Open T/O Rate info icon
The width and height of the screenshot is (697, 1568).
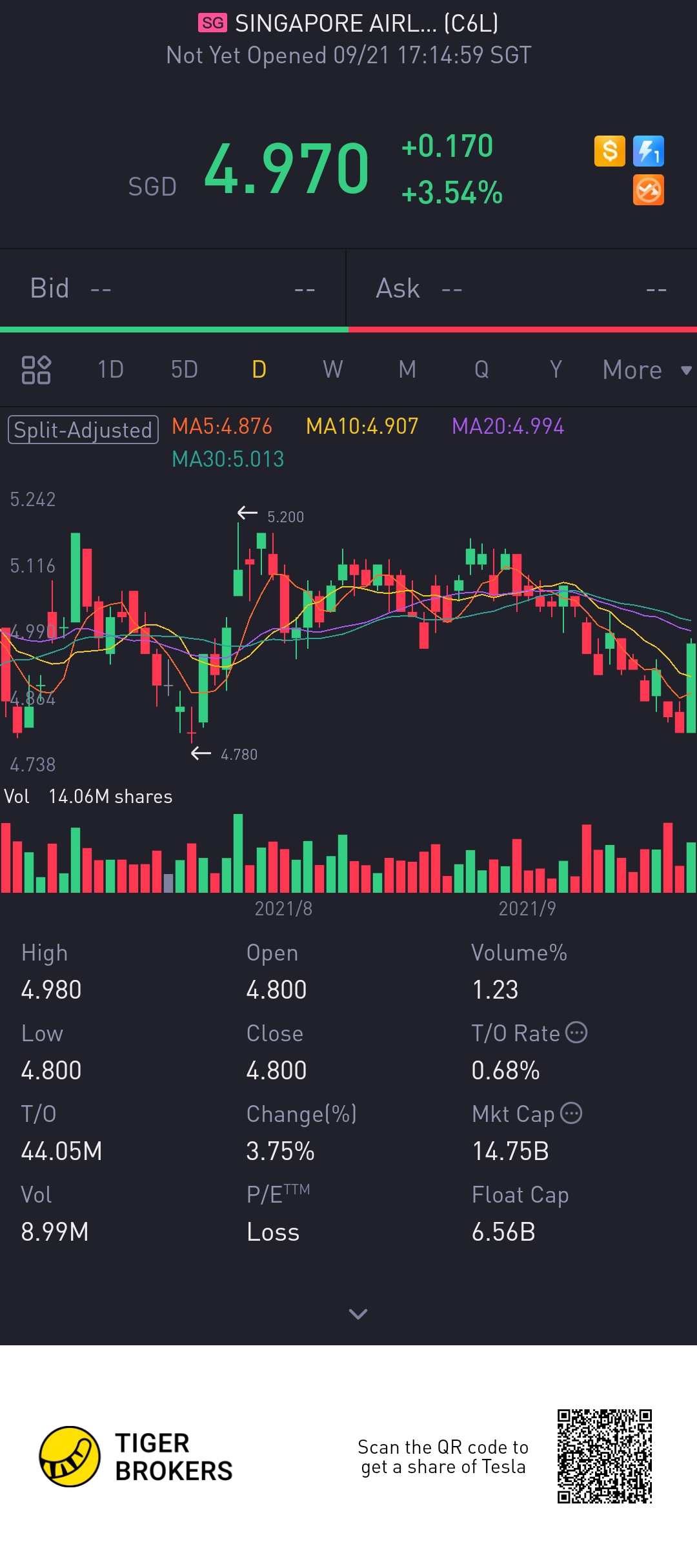click(576, 1033)
